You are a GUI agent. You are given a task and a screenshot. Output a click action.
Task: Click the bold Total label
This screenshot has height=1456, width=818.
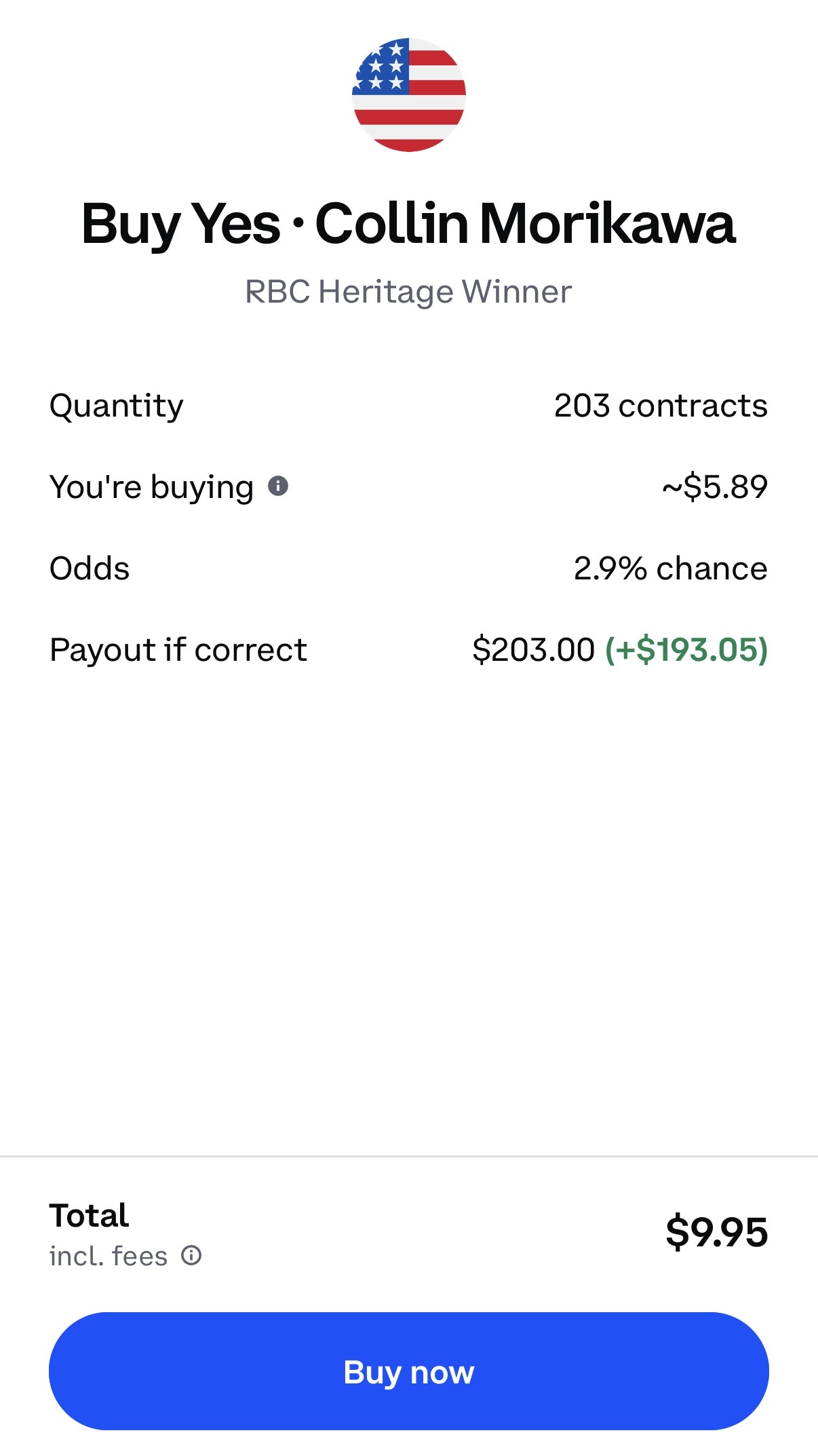pos(89,1215)
